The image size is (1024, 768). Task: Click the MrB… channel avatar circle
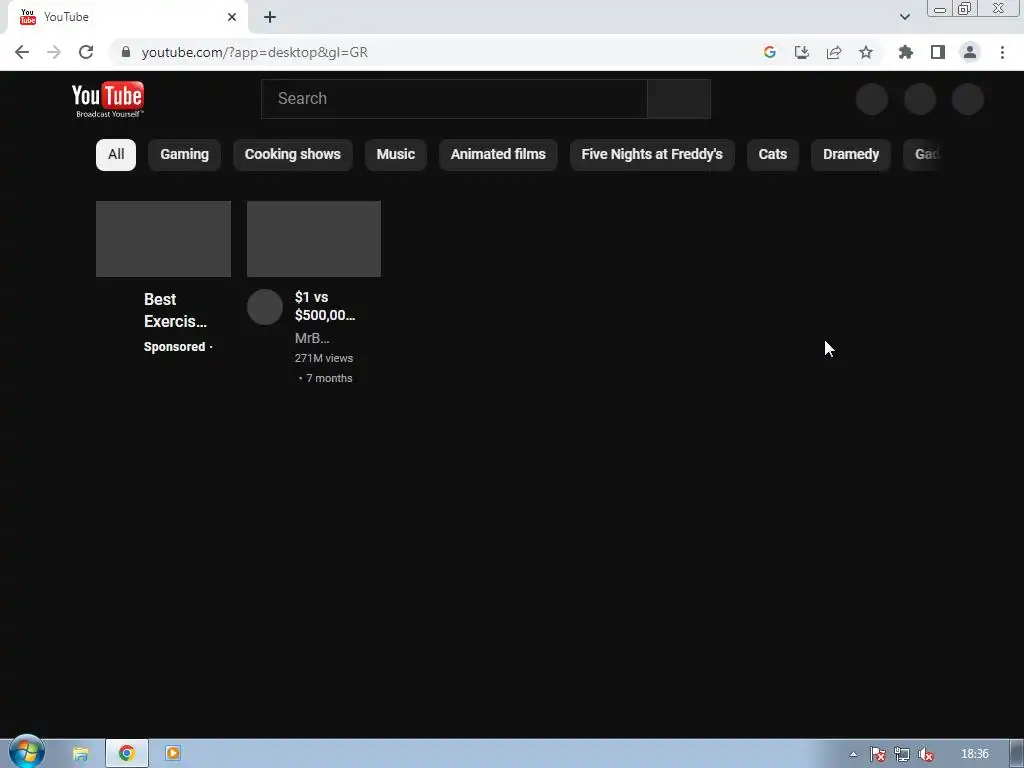tap(264, 307)
